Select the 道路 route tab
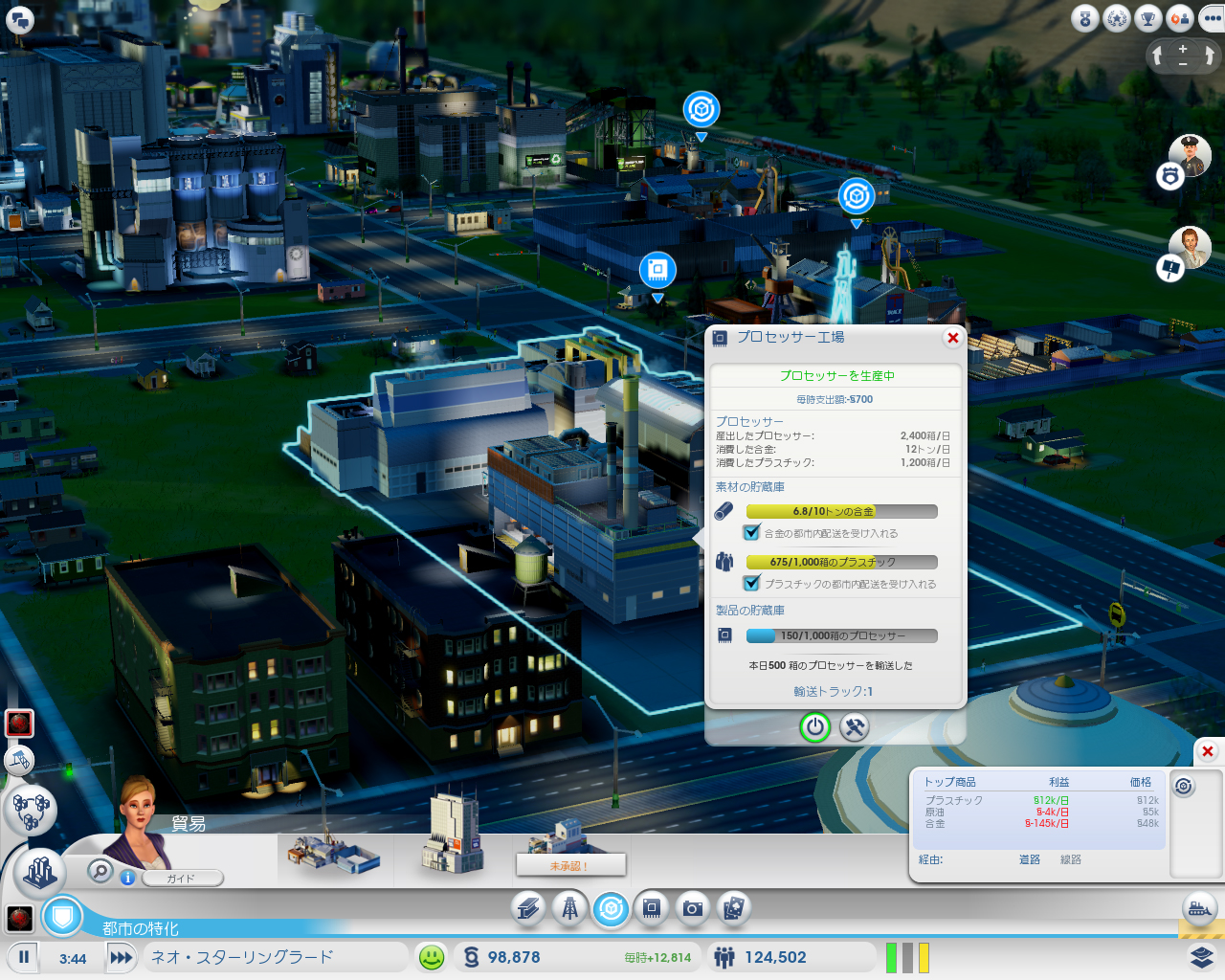1225x980 pixels. pos(1029,859)
